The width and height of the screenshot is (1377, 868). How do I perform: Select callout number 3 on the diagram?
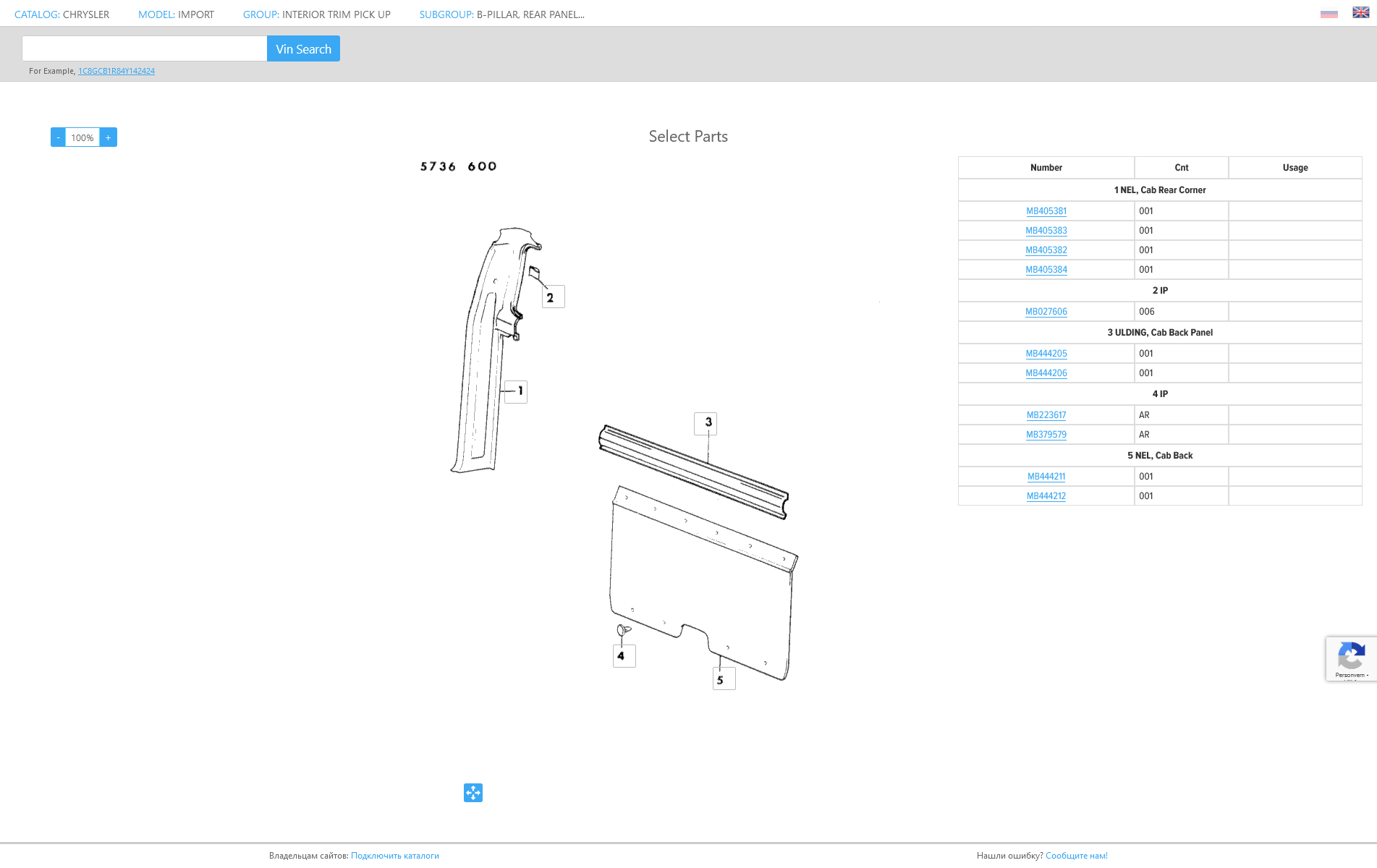tap(706, 423)
